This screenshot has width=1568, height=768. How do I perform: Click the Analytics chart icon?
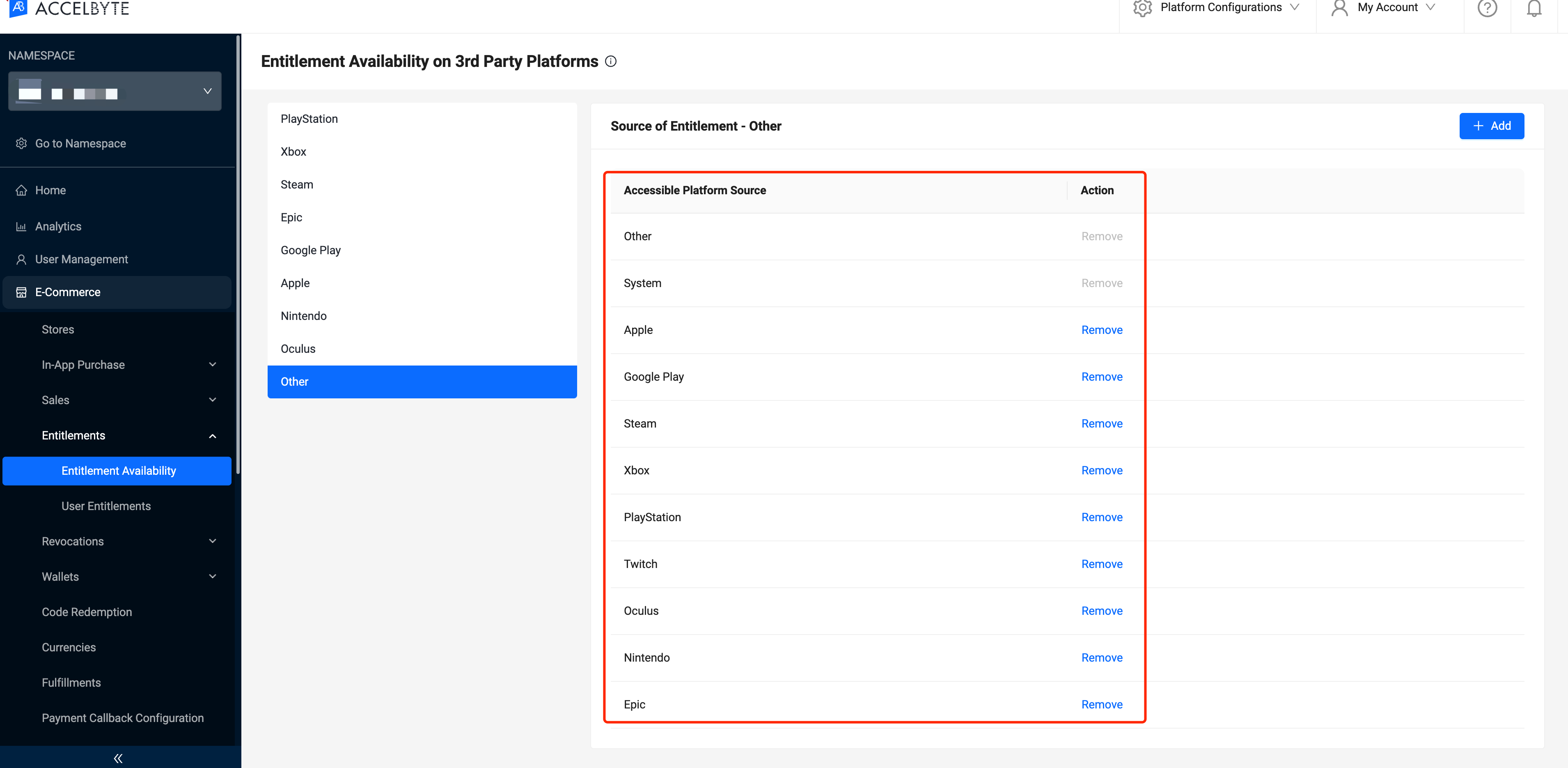click(x=21, y=227)
